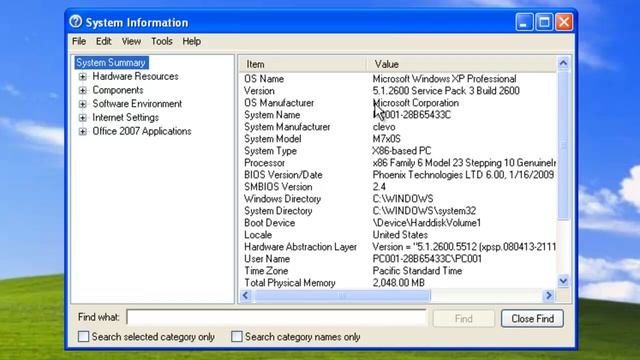The height and width of the screenshot is (360, 640).
Task: Click the value United States
Action: pyautogui.click(x=400, y=235)
